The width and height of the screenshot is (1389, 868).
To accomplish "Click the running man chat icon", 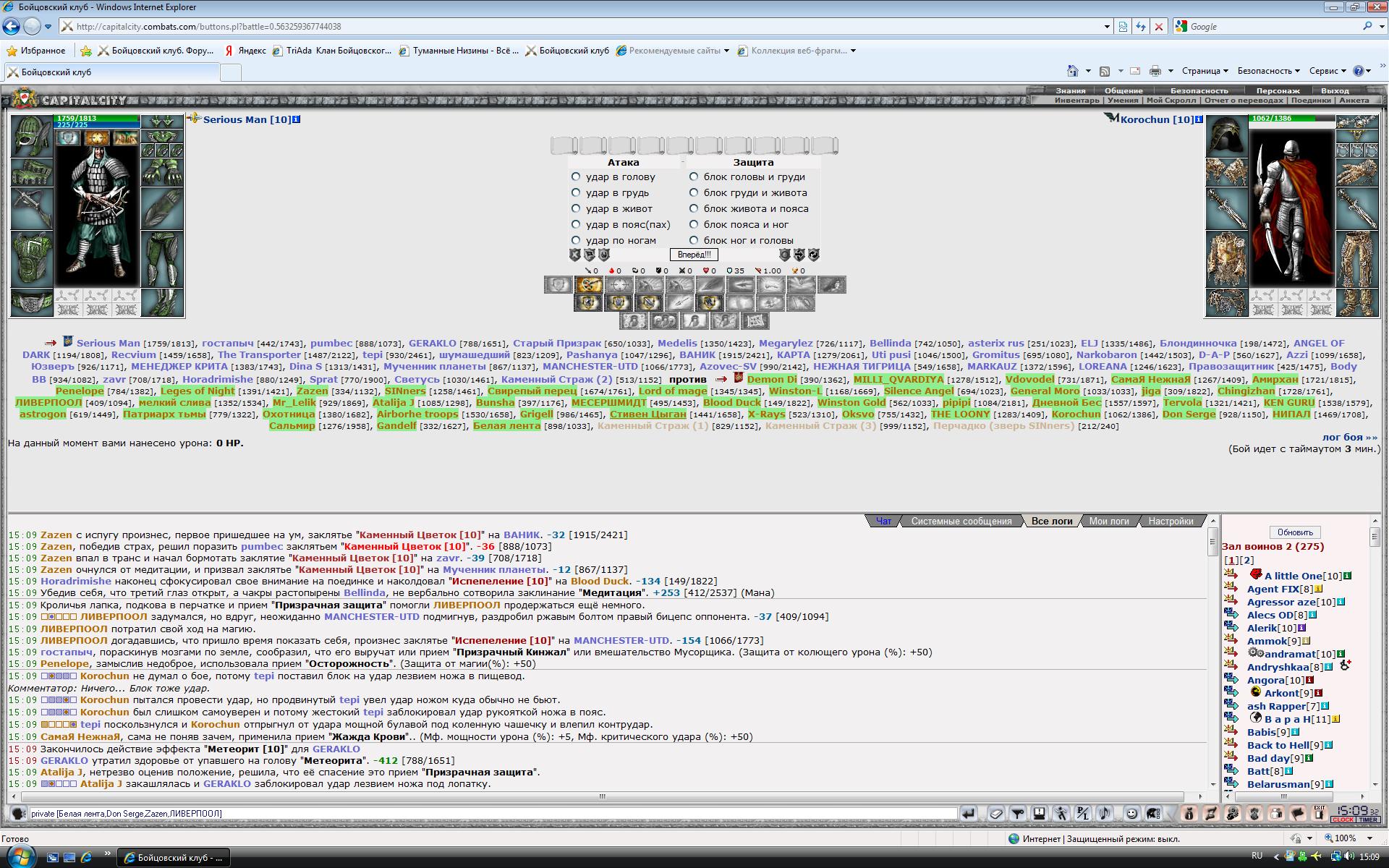I will [1061, 814].
